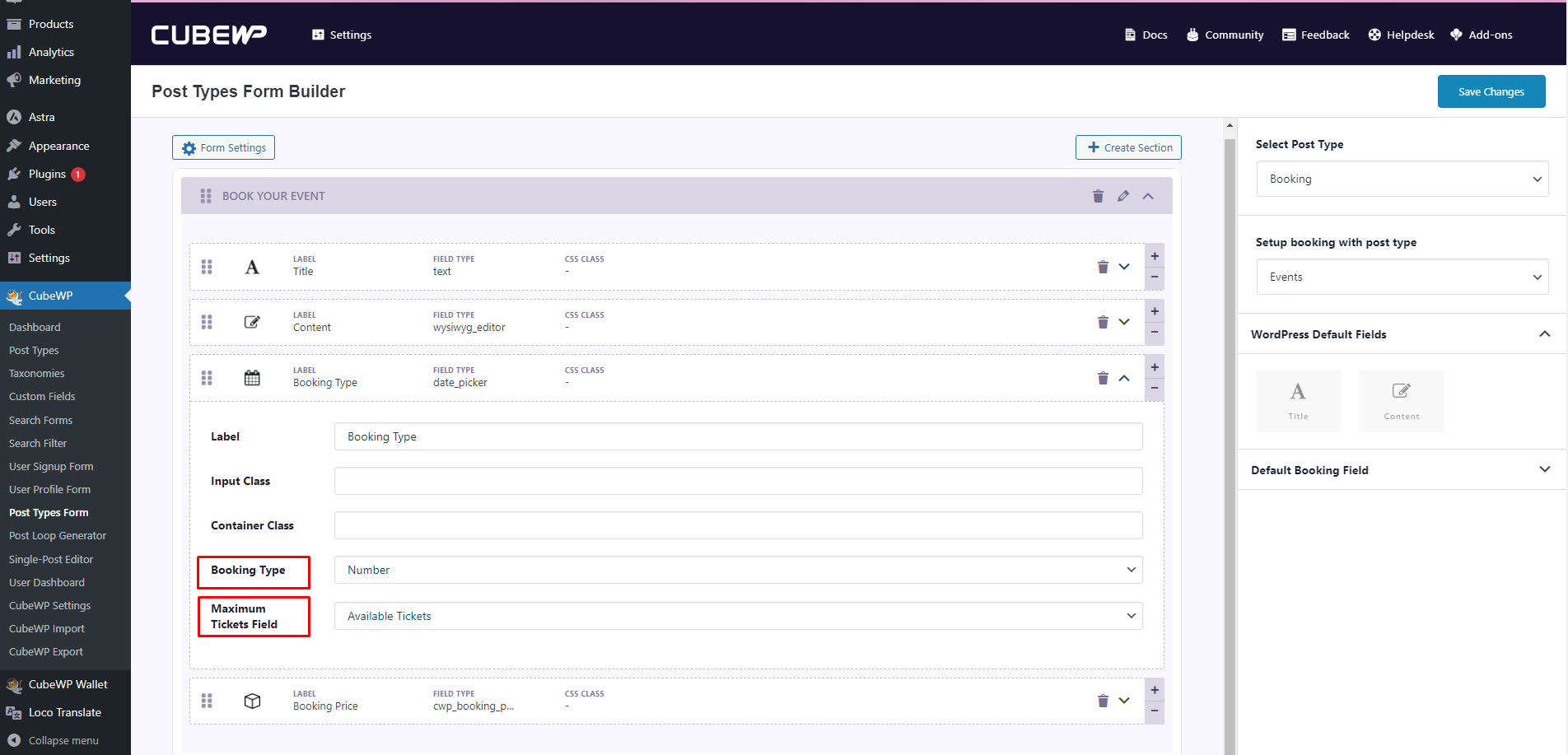
Task: Open Loco Translate in sidebar
Action: click(65, 712)
